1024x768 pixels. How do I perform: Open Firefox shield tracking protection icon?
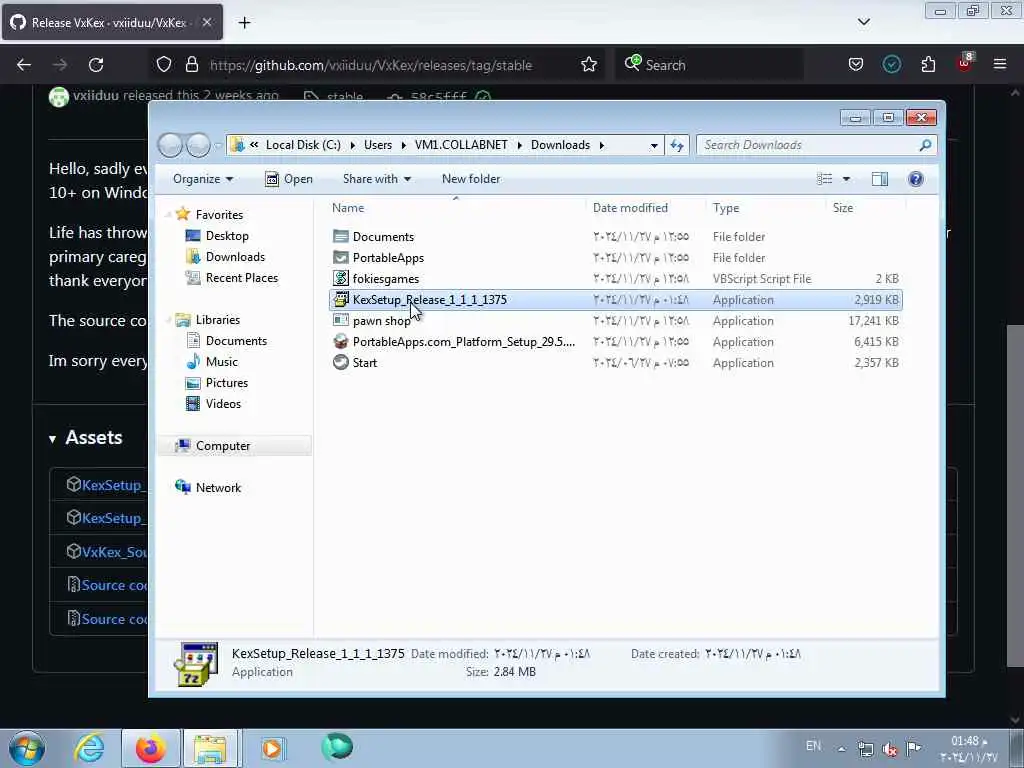tap(164, 65)
